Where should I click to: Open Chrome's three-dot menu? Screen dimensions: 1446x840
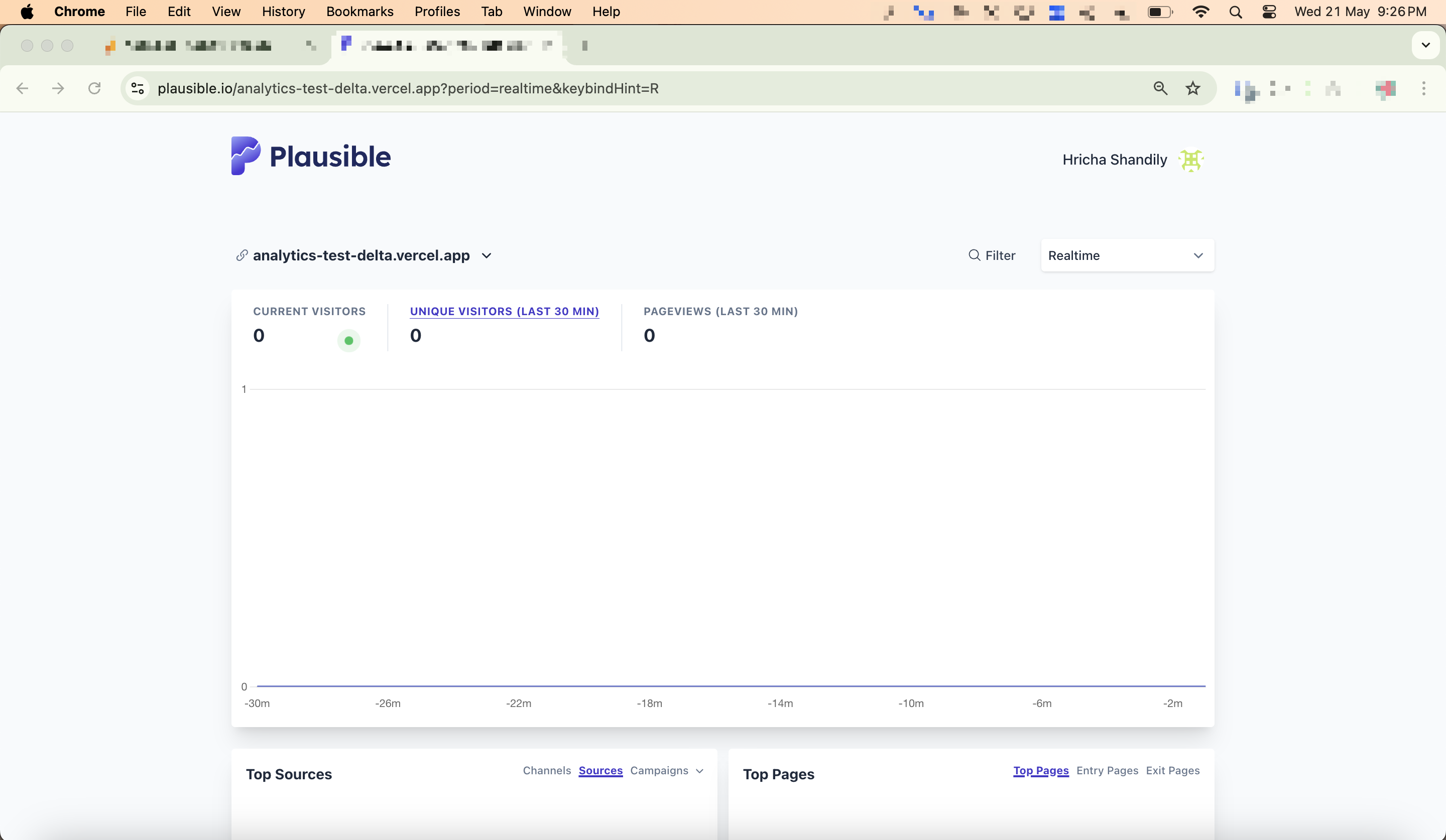coord(1424,88)
